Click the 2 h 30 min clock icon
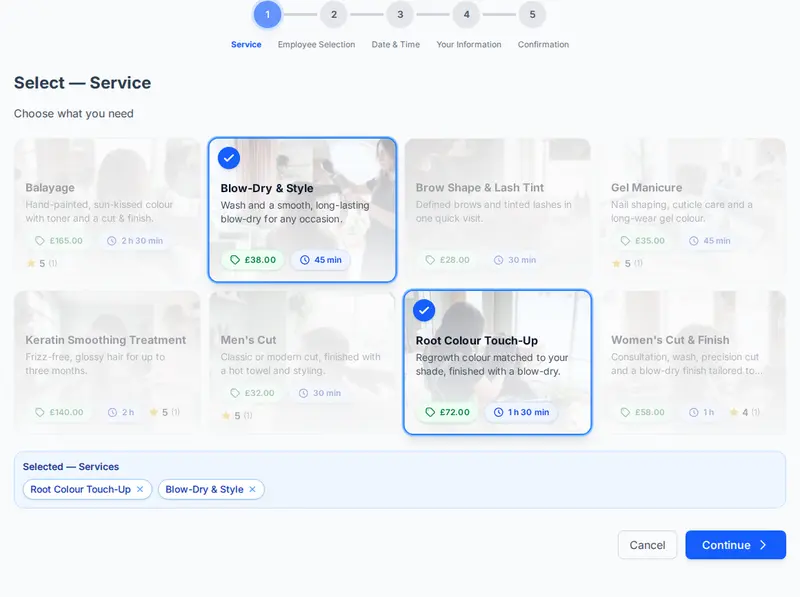 [112, 240]
